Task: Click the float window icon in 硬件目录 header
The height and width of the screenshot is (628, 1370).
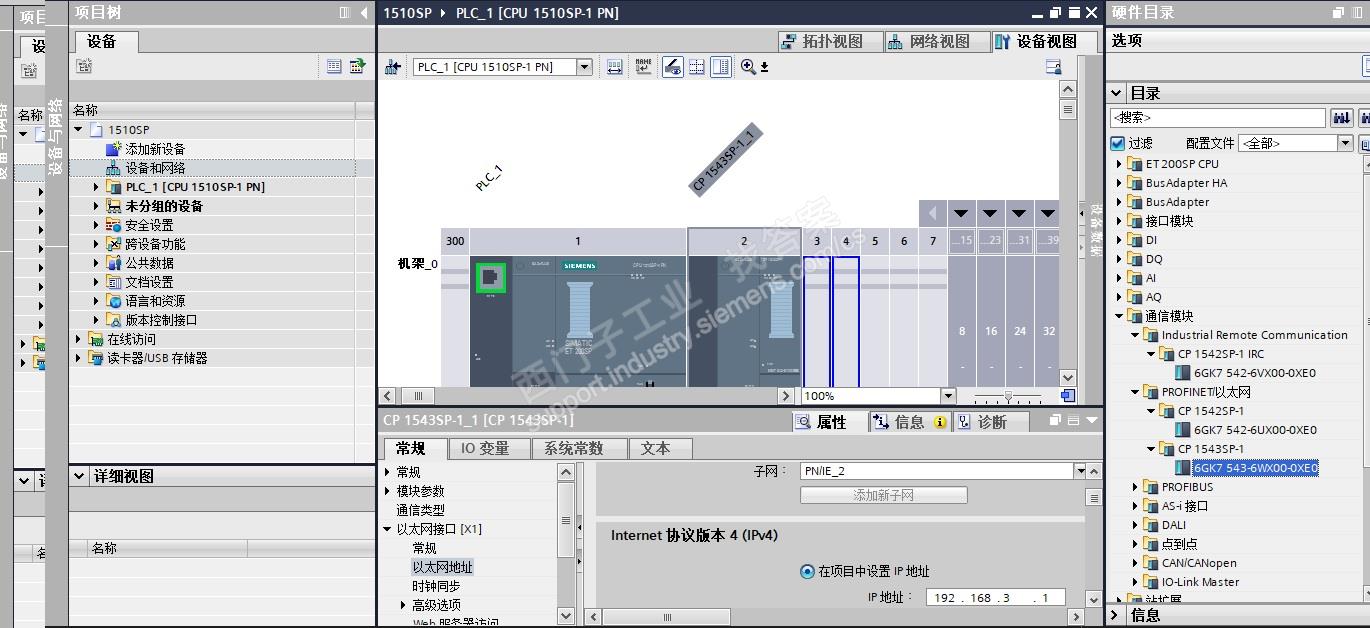Action: (1339, 13)
